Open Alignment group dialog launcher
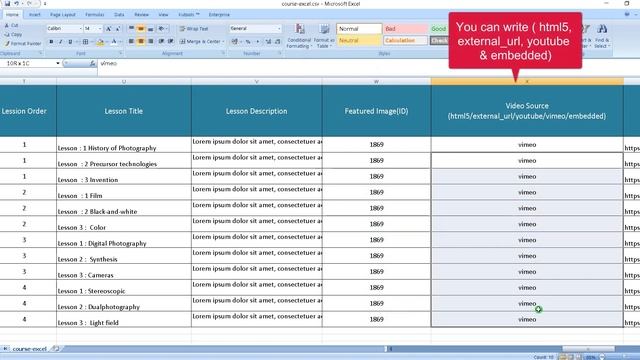This screenshot has height=360, width=640. 223,53
